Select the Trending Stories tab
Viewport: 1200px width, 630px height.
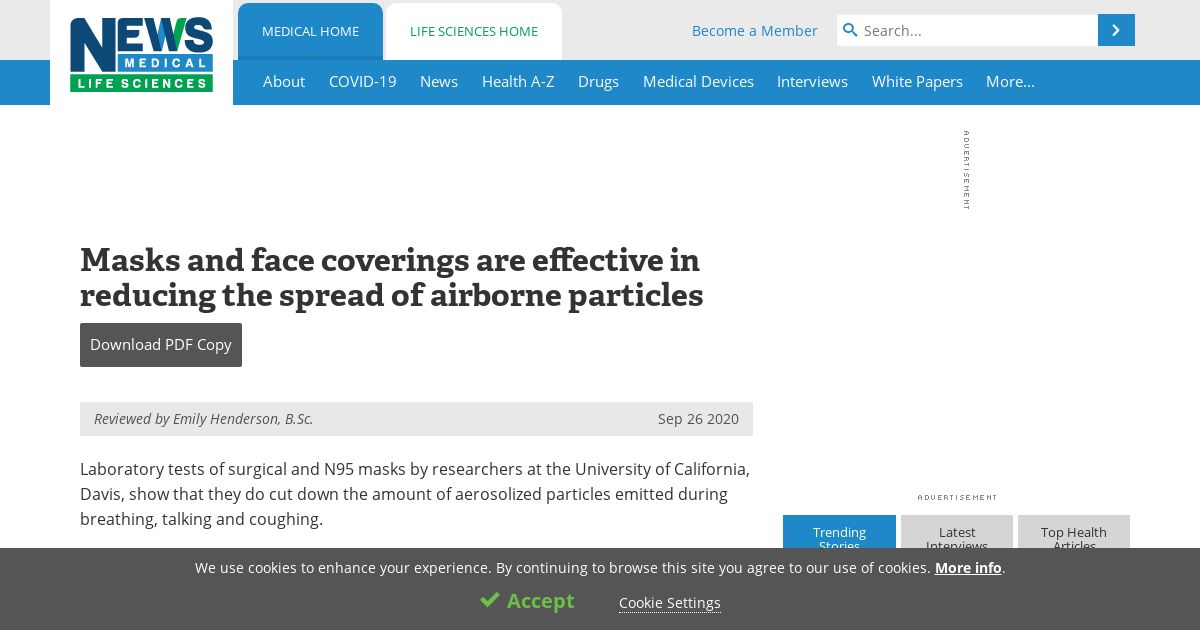839,532
